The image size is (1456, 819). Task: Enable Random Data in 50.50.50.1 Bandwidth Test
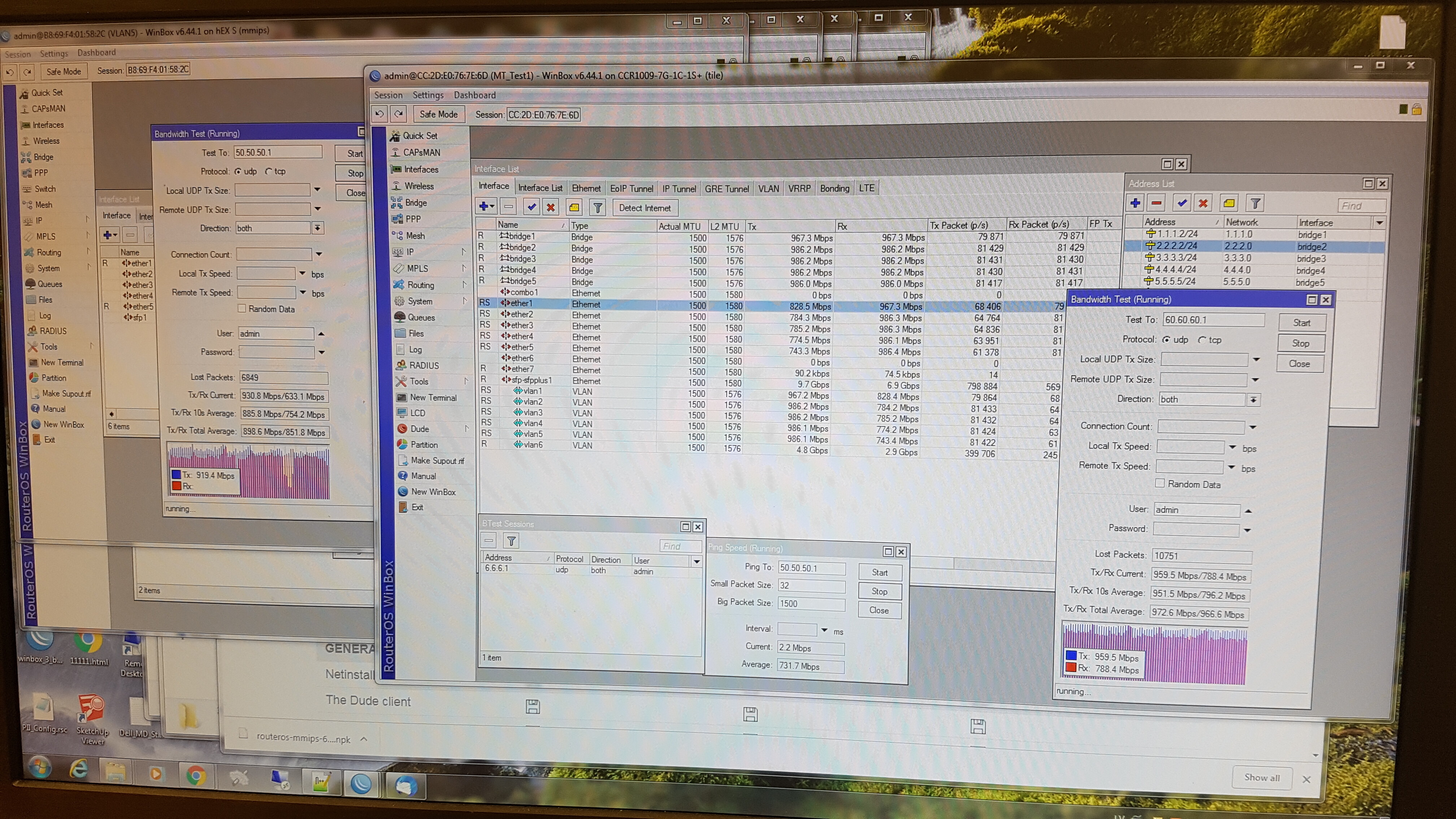(x=242, y=309)
